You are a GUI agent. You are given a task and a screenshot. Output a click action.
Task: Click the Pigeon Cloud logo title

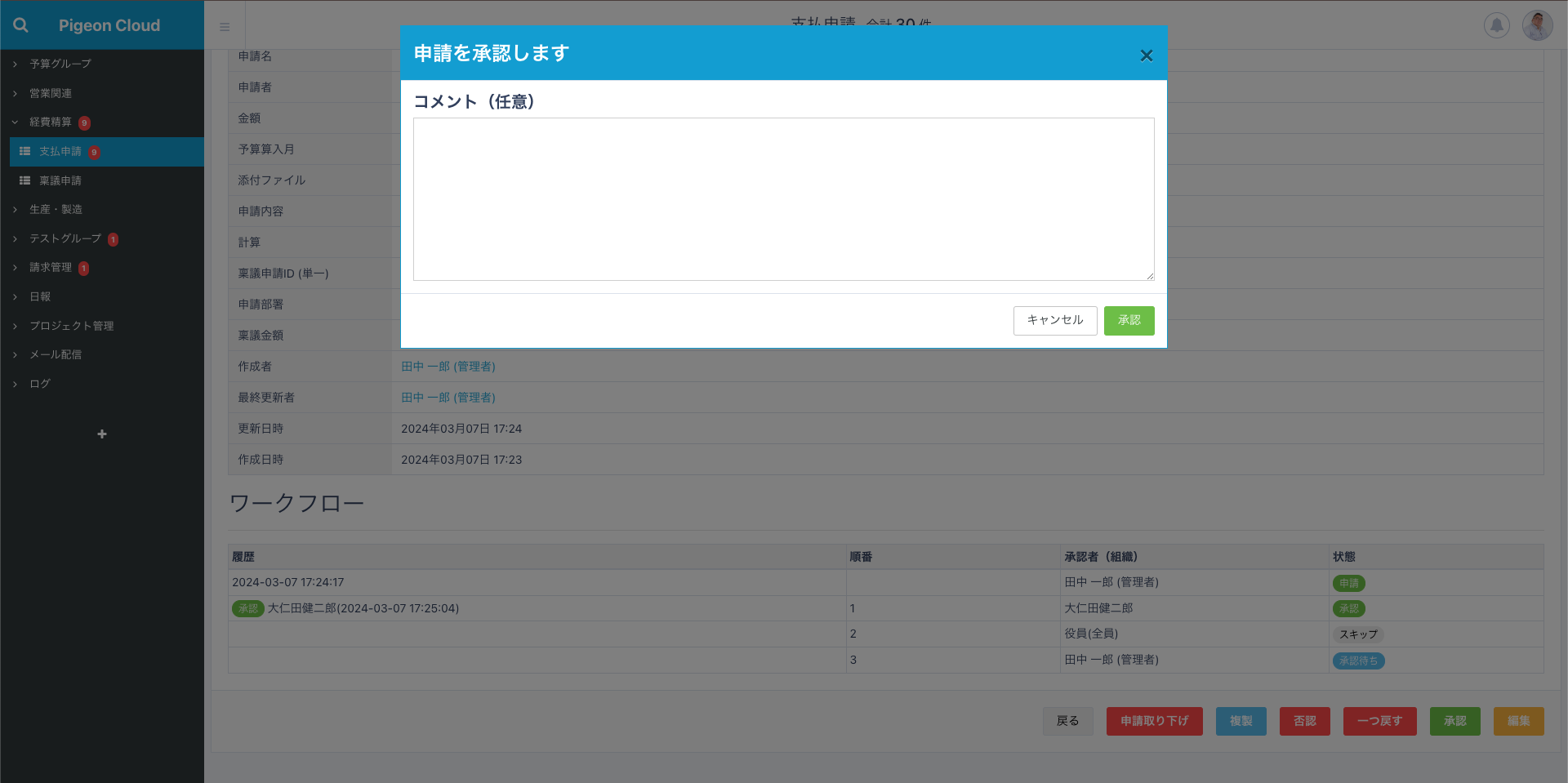(109, 25)
